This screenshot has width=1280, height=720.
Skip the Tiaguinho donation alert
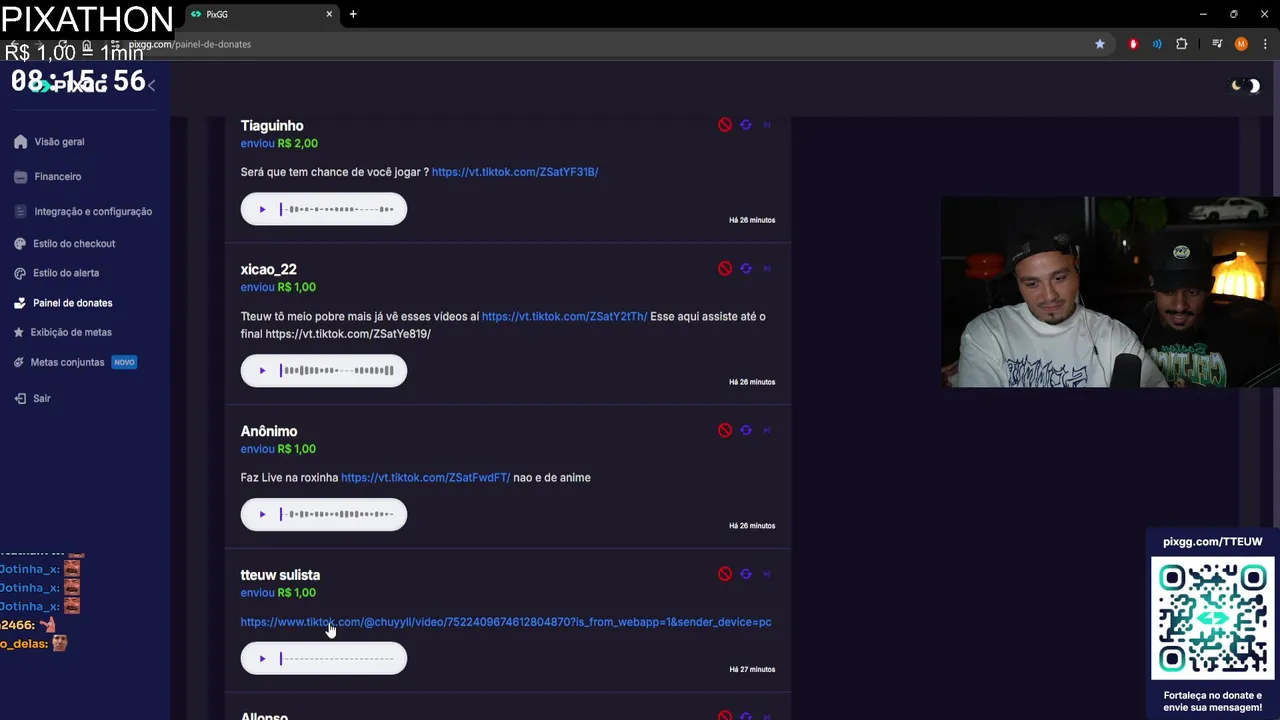[767, 125]
